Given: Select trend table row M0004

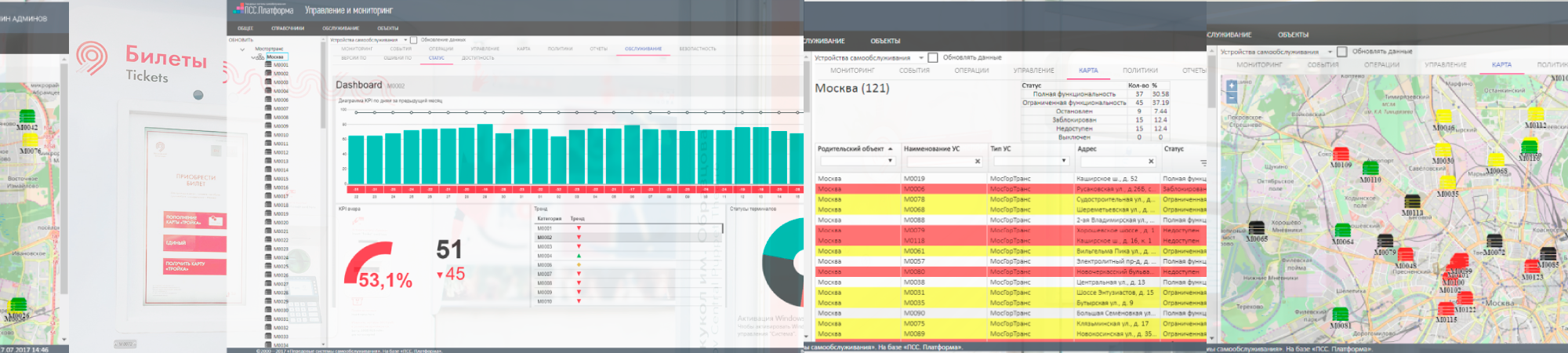Looking at the screenshot, I should (x=628, y=256).
